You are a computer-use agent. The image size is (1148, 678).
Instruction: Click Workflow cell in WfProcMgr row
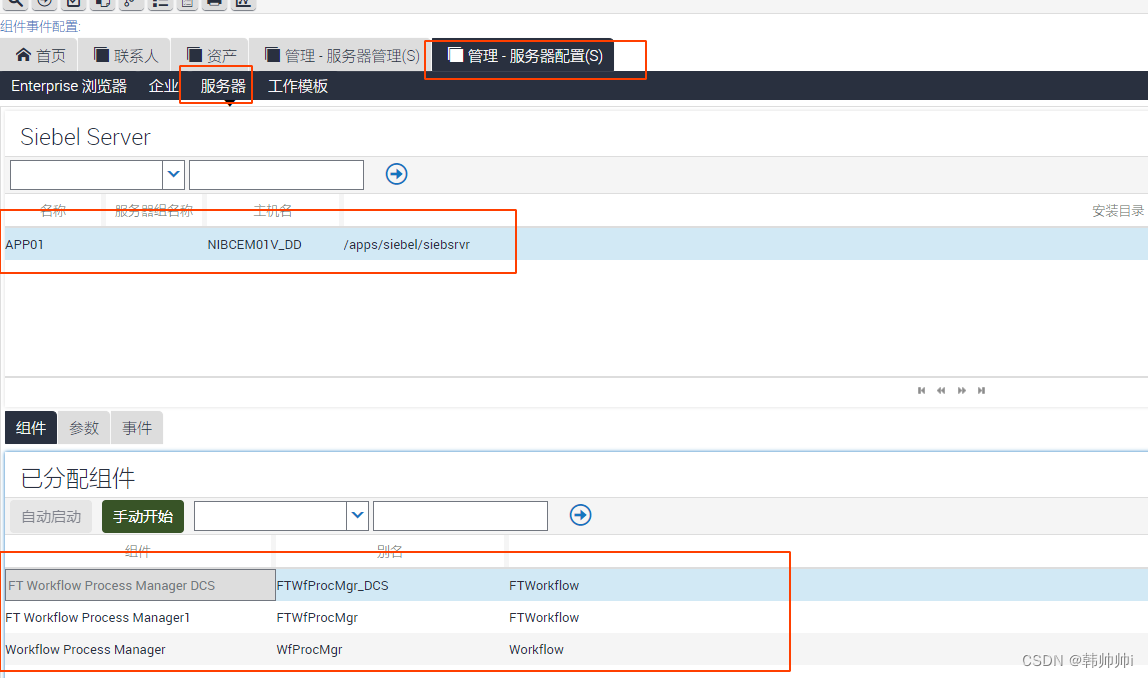[536, 649]
